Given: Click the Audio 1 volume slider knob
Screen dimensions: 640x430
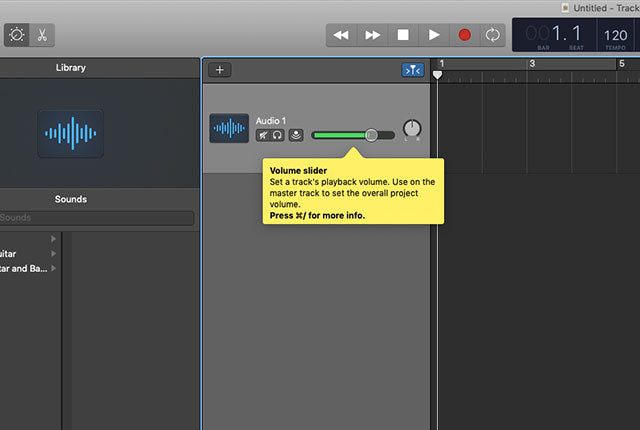Looking at the screenshot, I should (371, 135).
